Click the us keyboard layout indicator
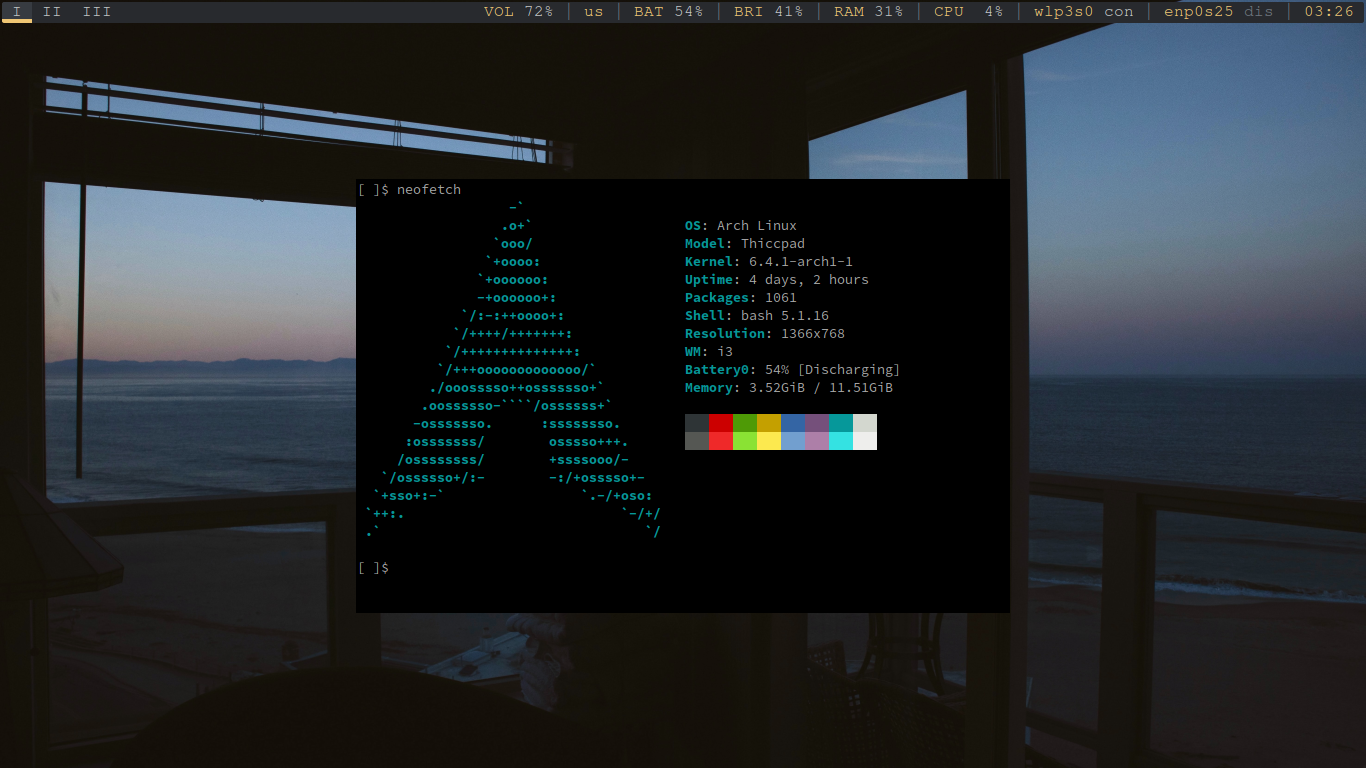This screenshot has width=1366, height=768. 594,12
